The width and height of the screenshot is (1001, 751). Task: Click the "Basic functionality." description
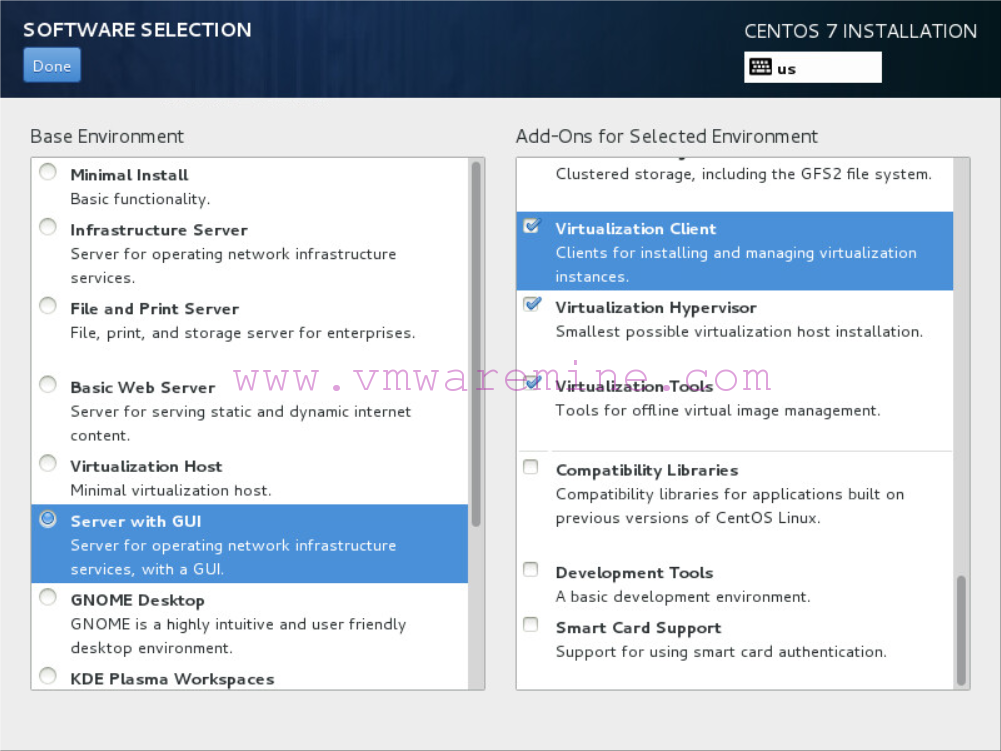(x=140, y=199)
